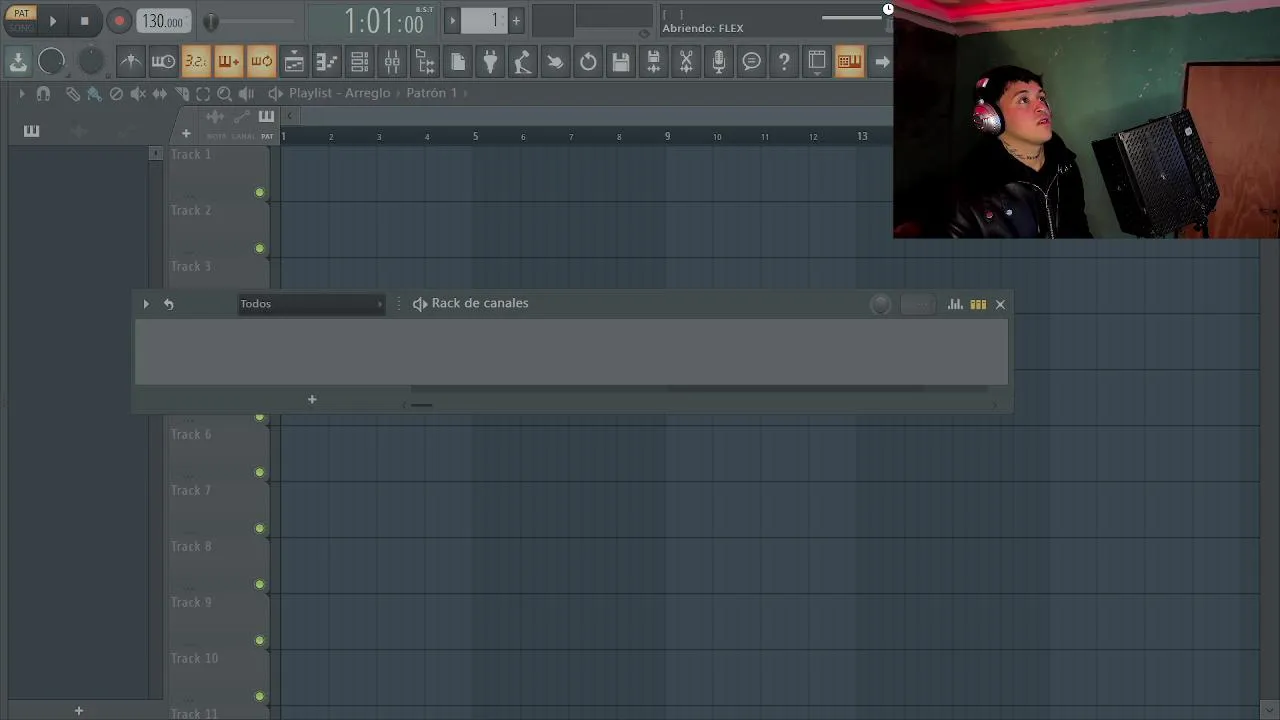Open the Playlist options menu arrow
Screen dimensions: 1280x720
(21, 93)
